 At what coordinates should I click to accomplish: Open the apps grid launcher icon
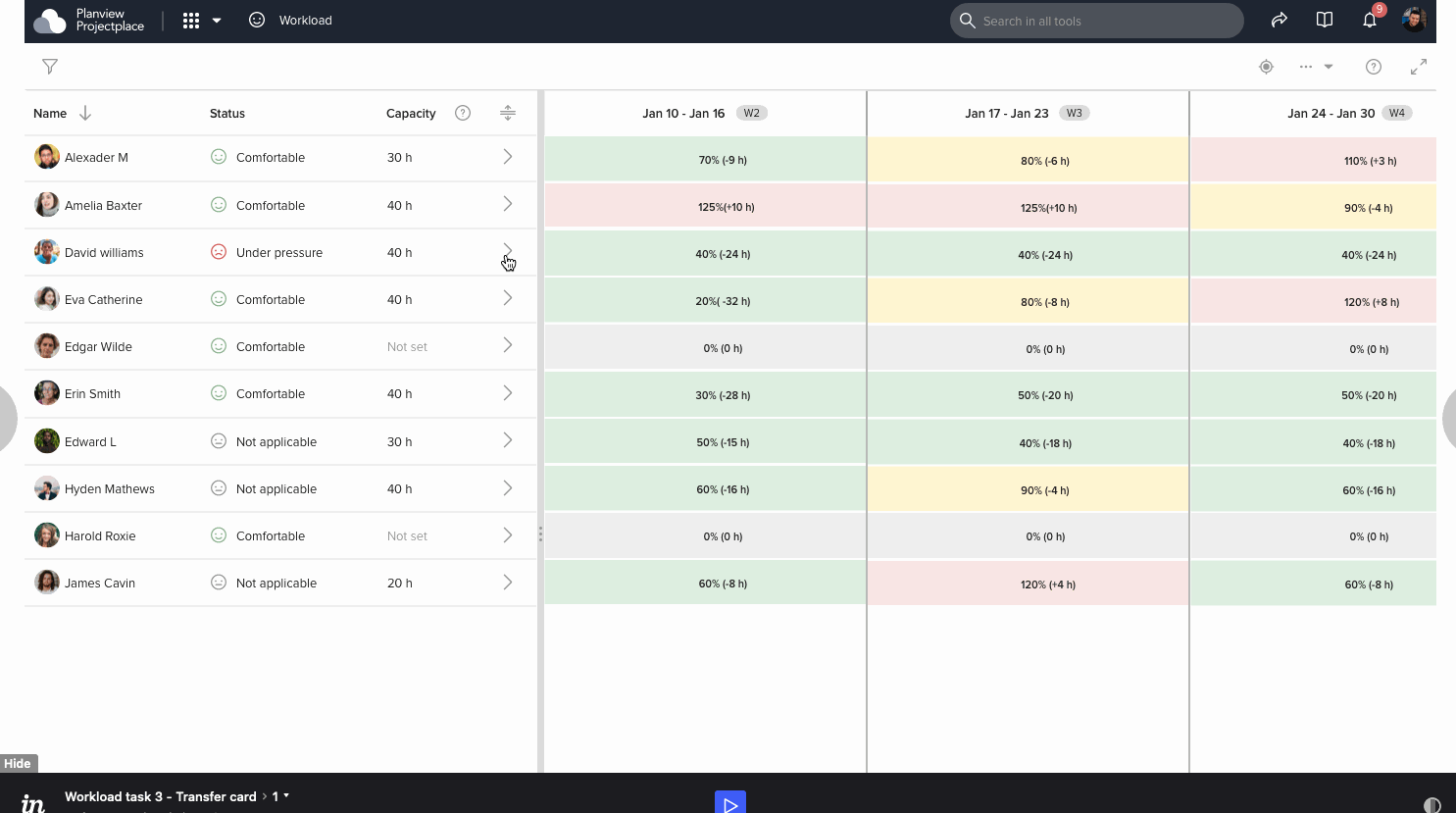tap(191, 21)
